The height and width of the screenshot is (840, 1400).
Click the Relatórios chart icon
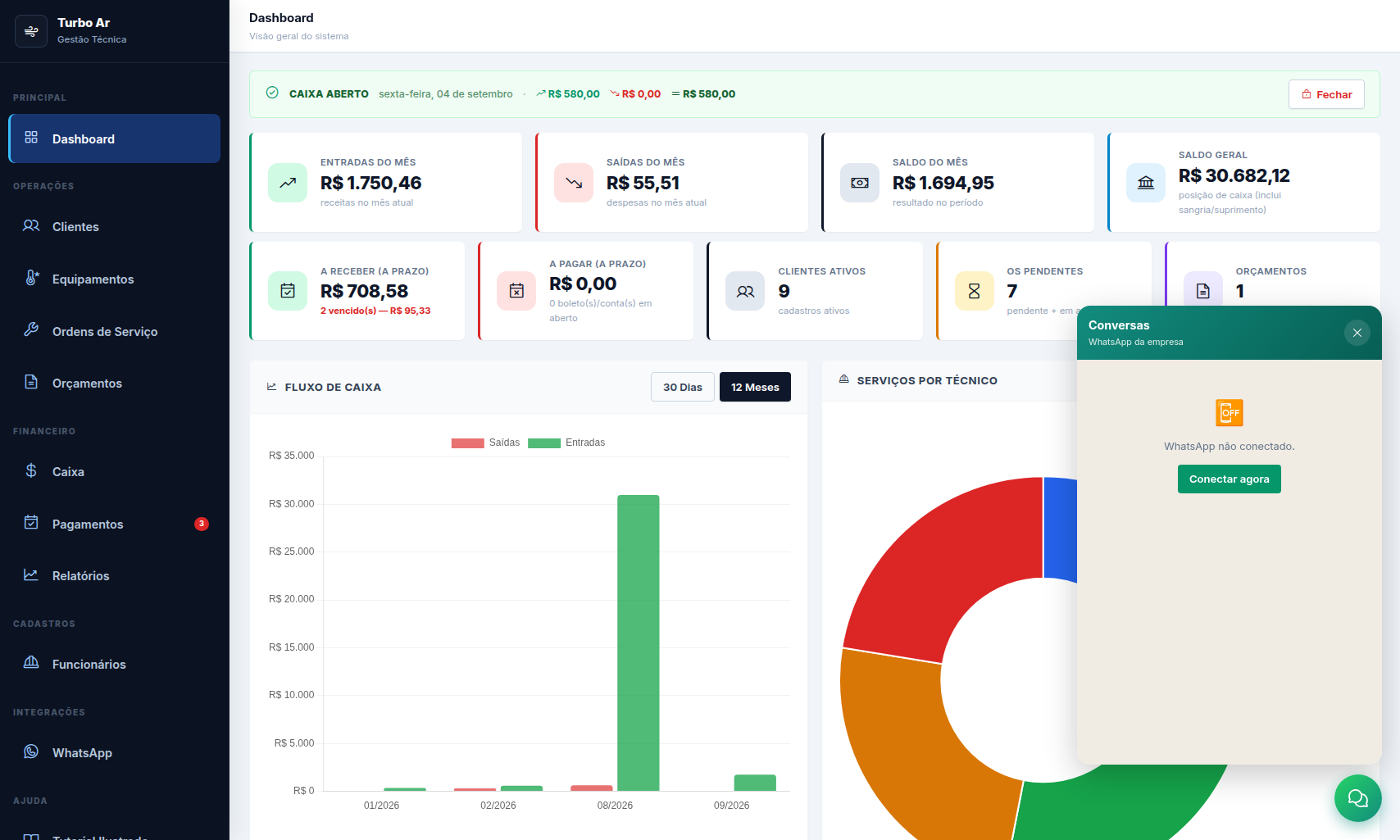(31, 575)
